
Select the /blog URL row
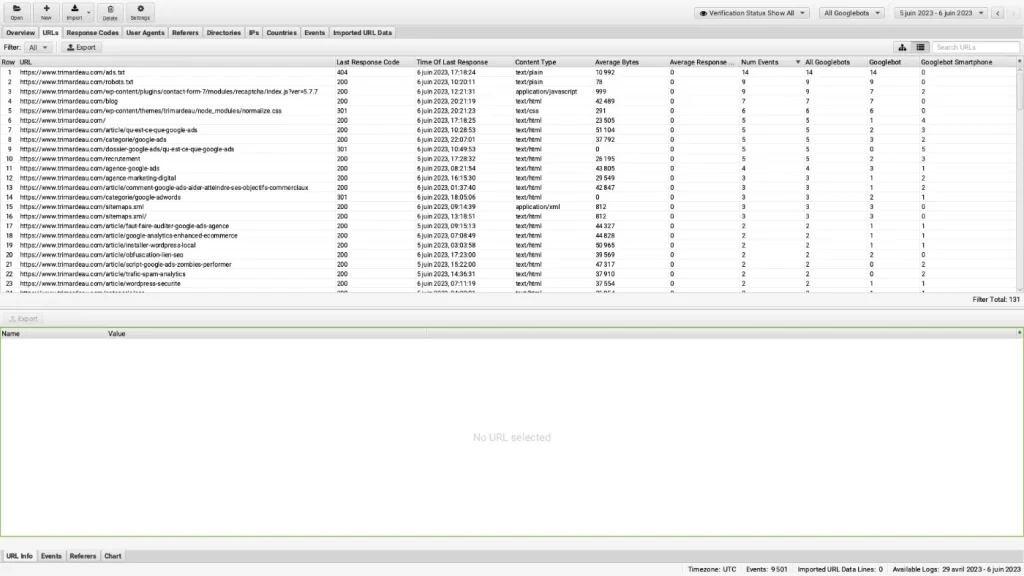click(509, 101)
